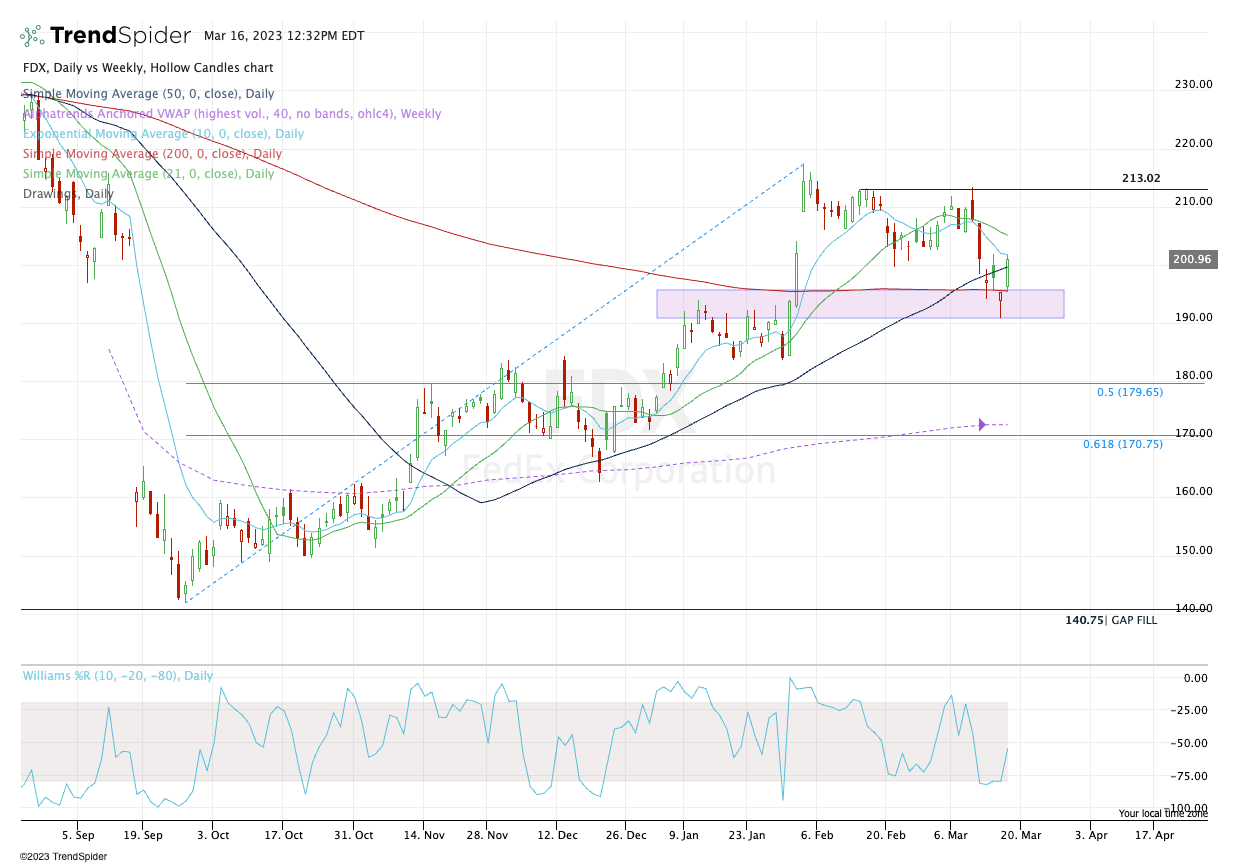Click the 20. Feb date axis label
This screenshot has height=866, width=1238.
884,834
